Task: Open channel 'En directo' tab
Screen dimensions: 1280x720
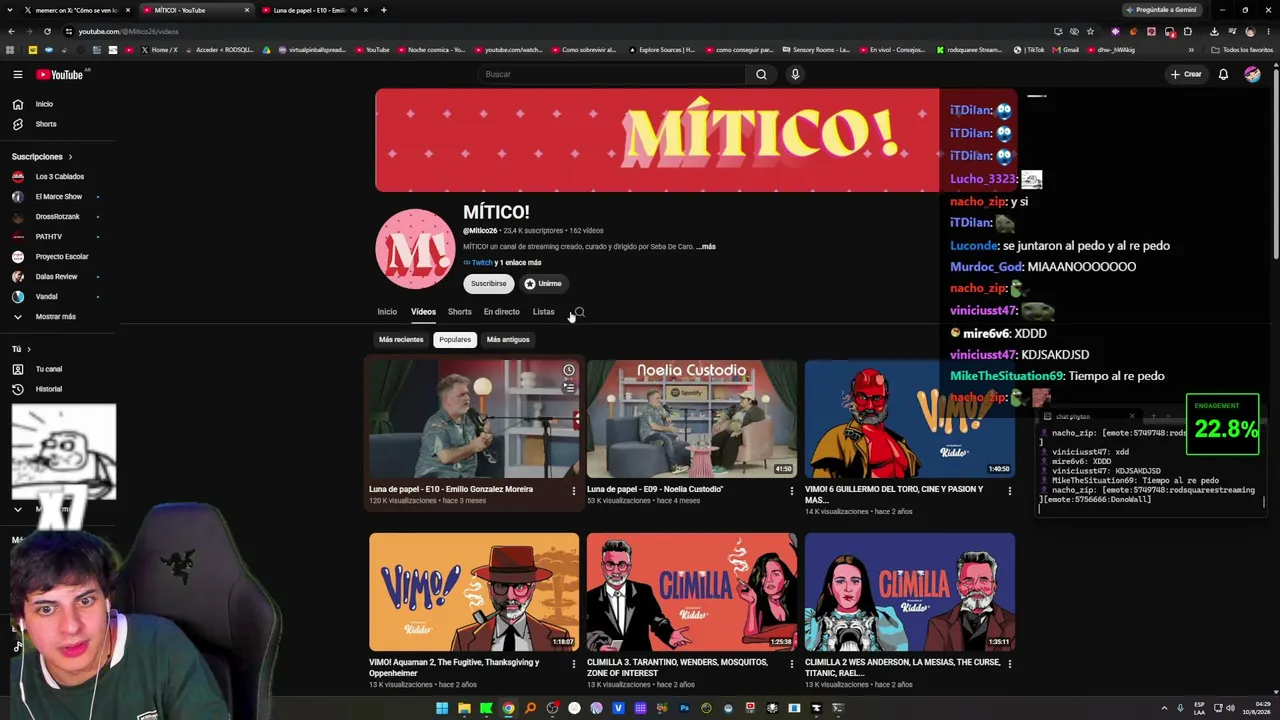Action: click(502, 312)
